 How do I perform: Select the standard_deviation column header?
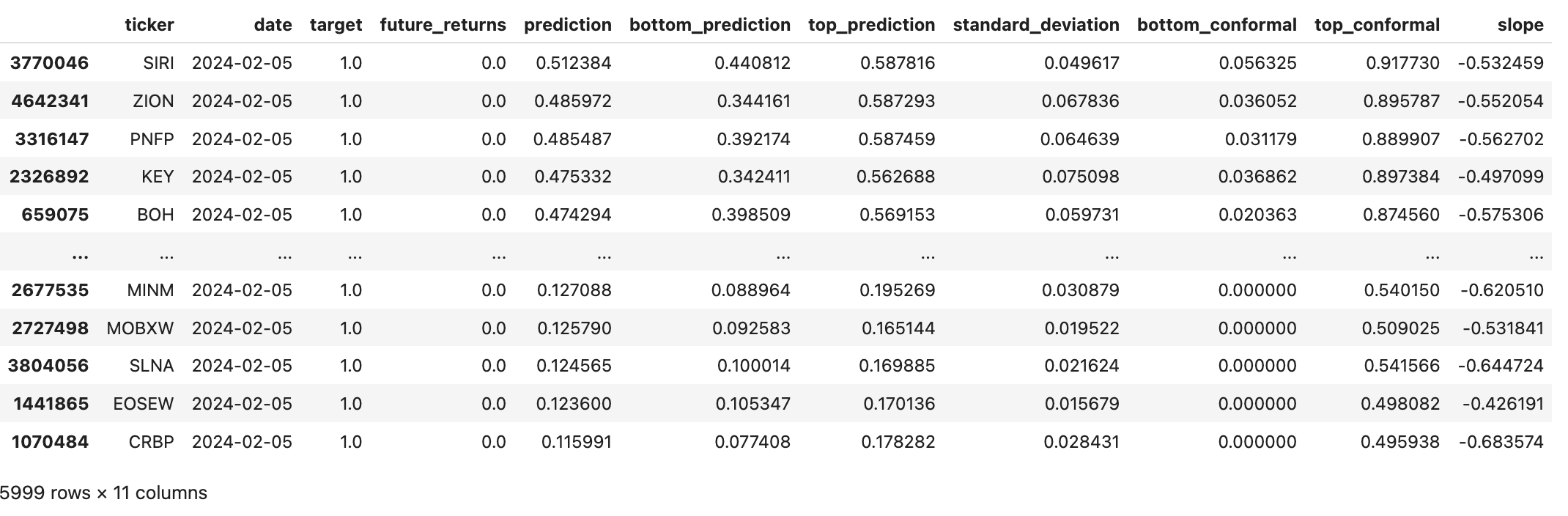point(1035,25)
